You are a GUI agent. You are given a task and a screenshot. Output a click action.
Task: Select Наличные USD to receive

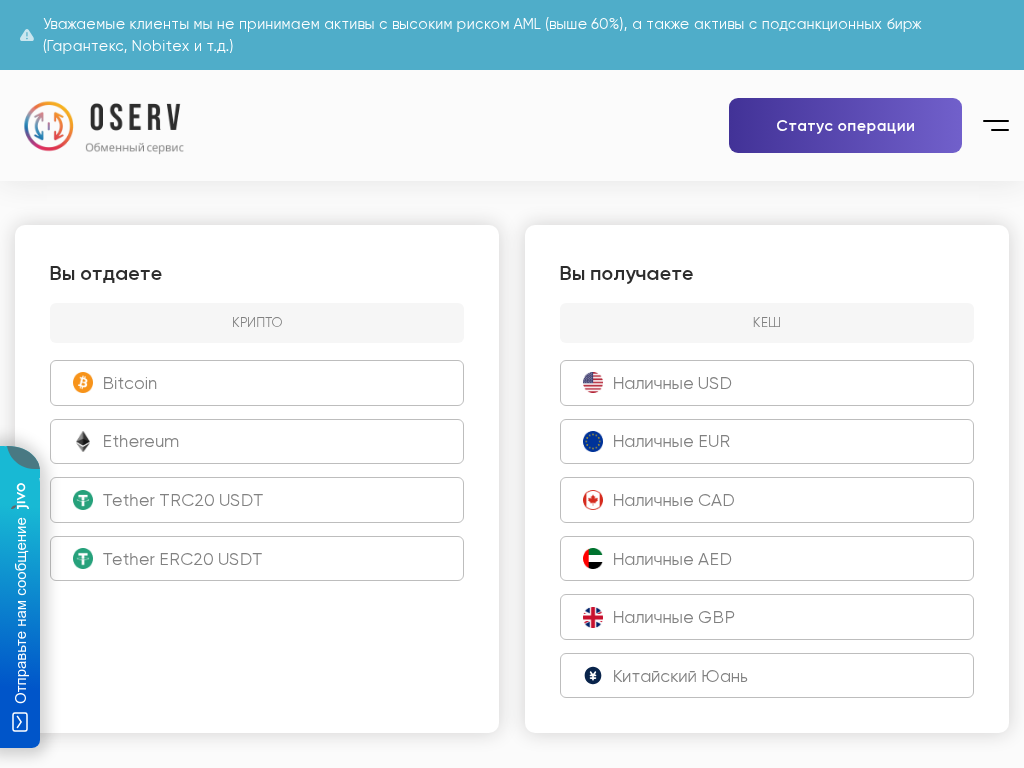(767, 383)
